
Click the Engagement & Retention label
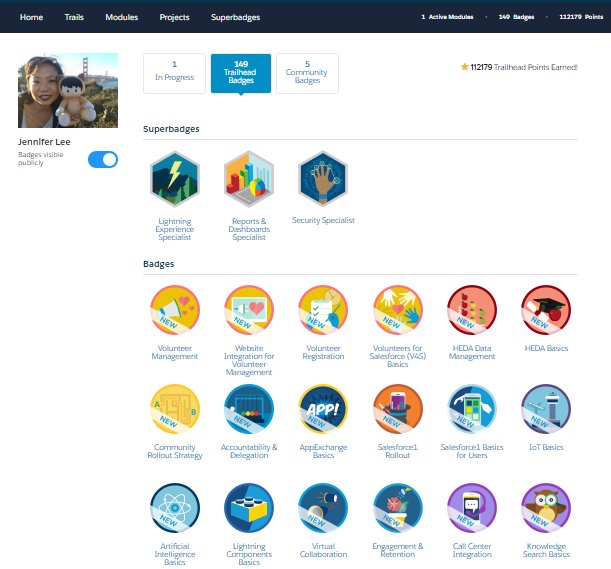tap(397, 550)
